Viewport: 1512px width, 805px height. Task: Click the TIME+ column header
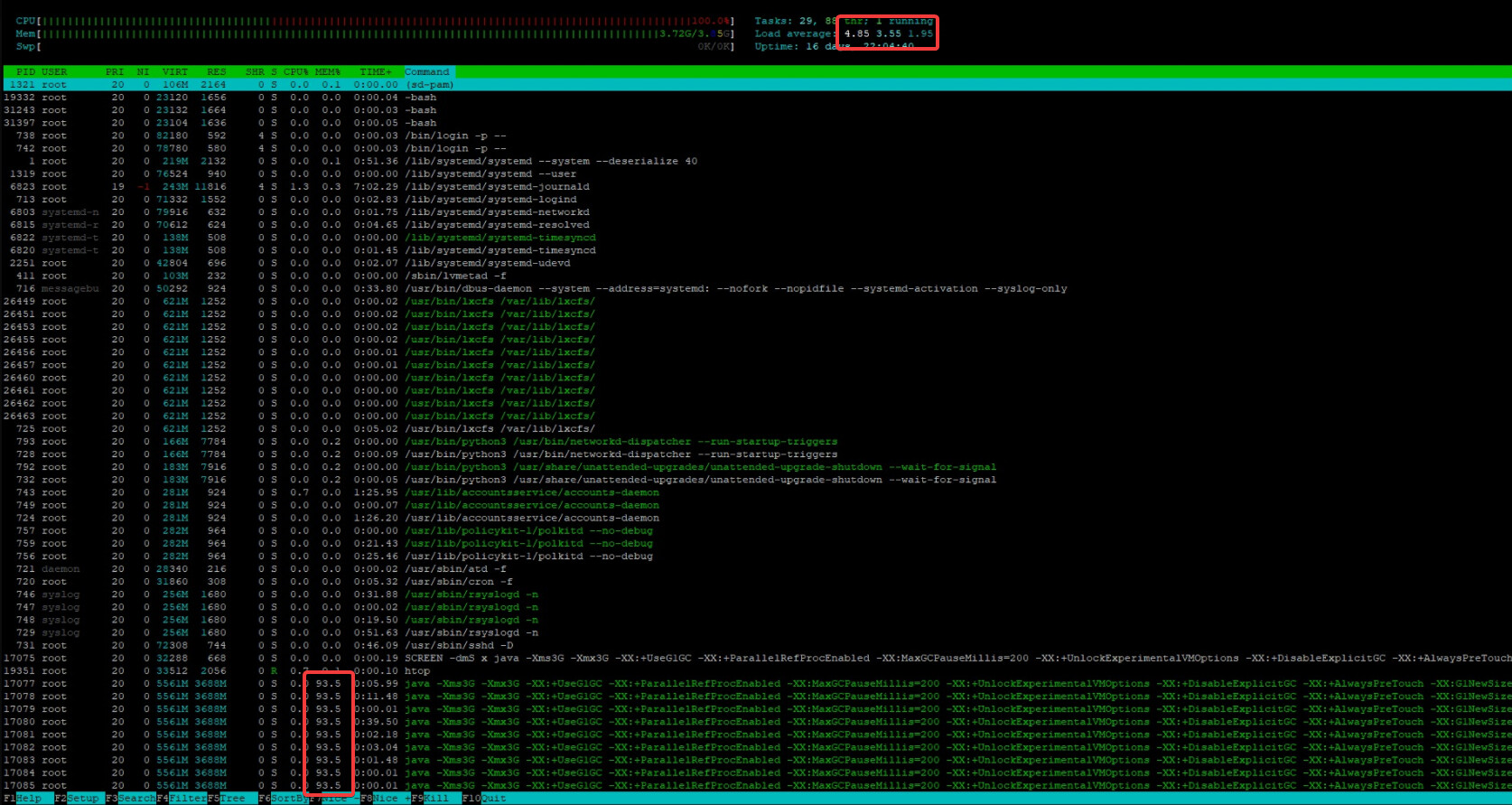(375, 71)
